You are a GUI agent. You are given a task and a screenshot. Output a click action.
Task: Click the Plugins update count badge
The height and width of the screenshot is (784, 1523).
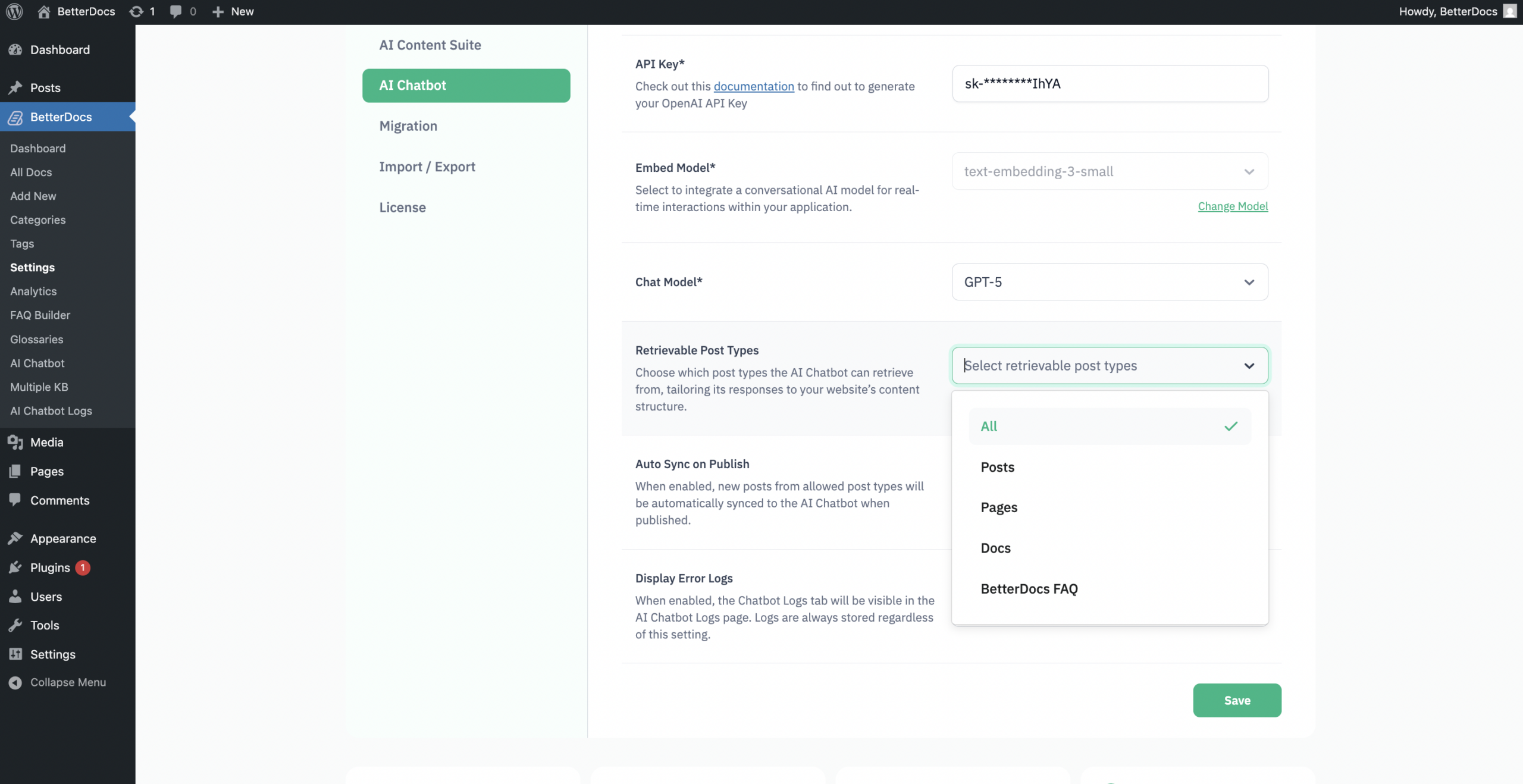83,567
